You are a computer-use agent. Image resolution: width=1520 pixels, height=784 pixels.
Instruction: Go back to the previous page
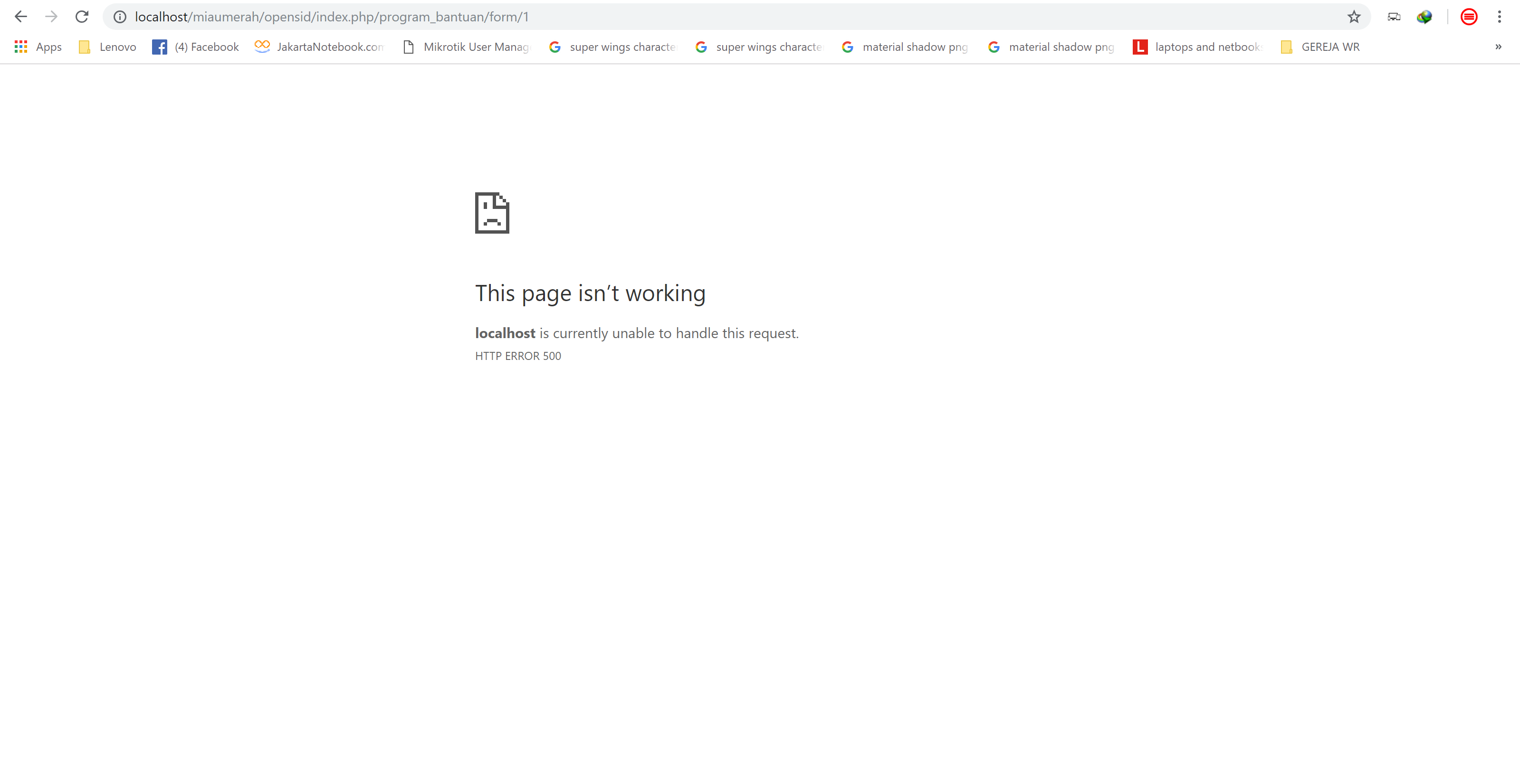point(20,17)
